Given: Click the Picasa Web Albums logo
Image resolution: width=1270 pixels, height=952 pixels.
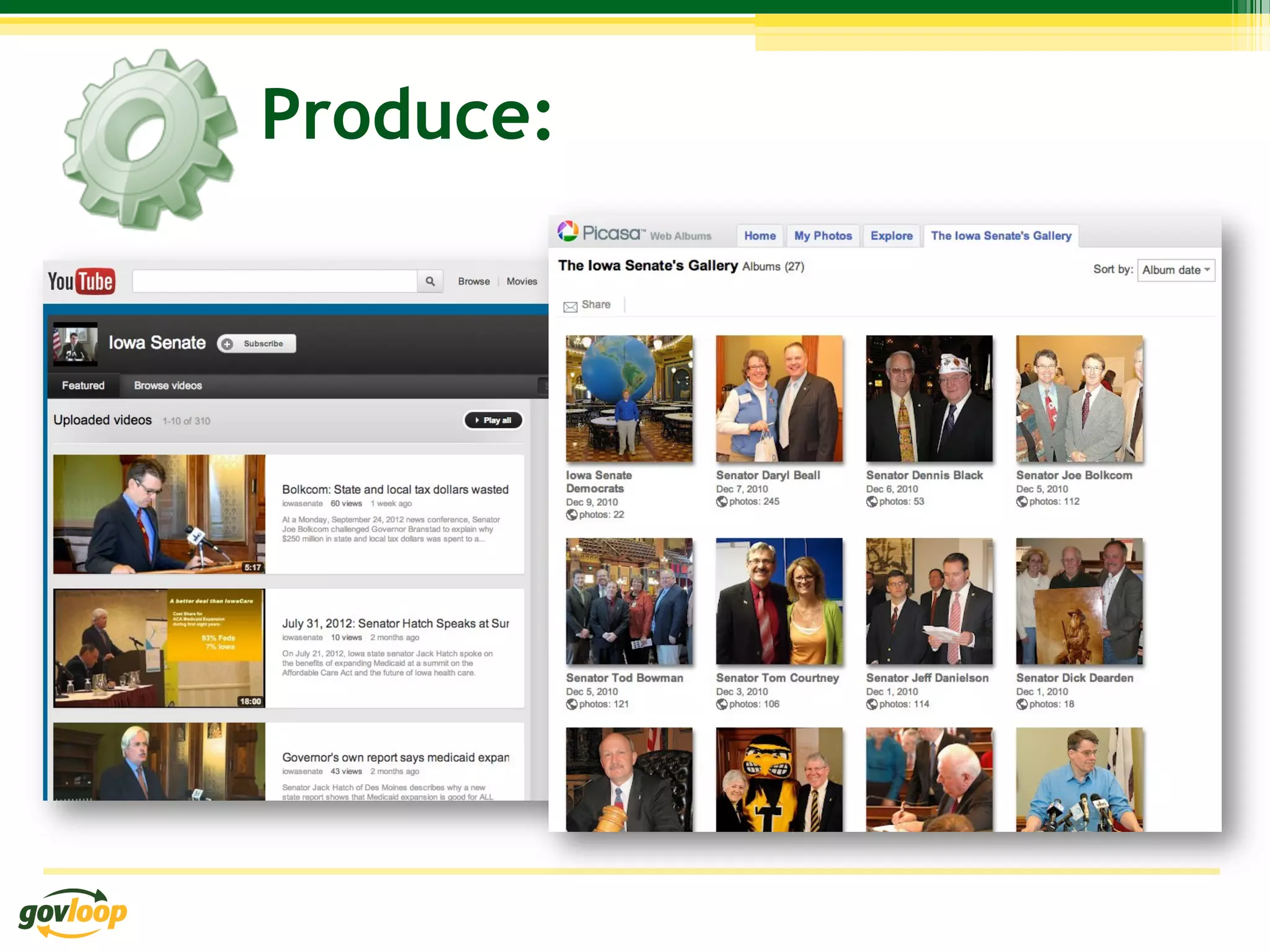Looking at the screenshot, I should (634, 233).
